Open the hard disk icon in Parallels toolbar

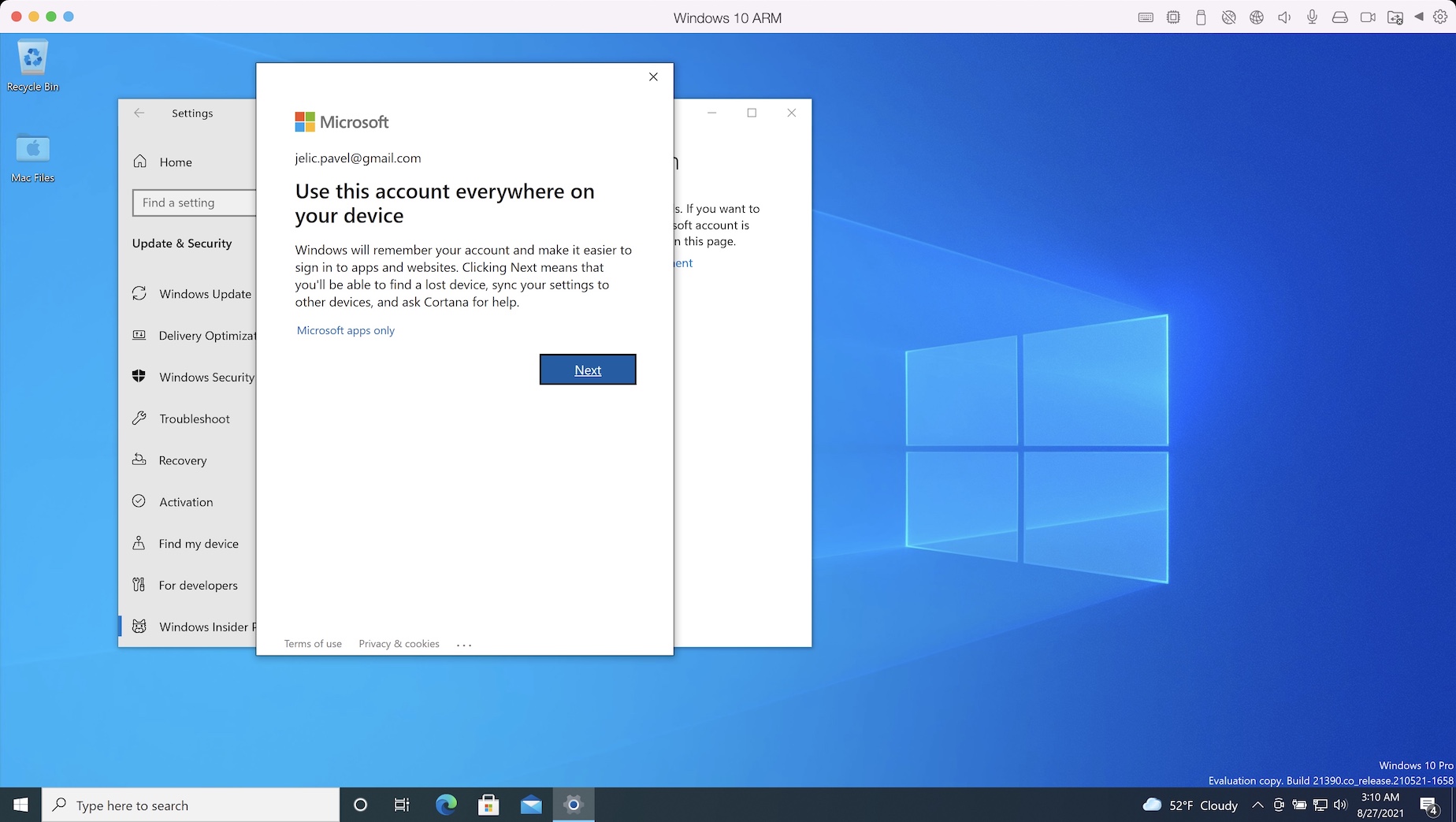click(1339, 17)
